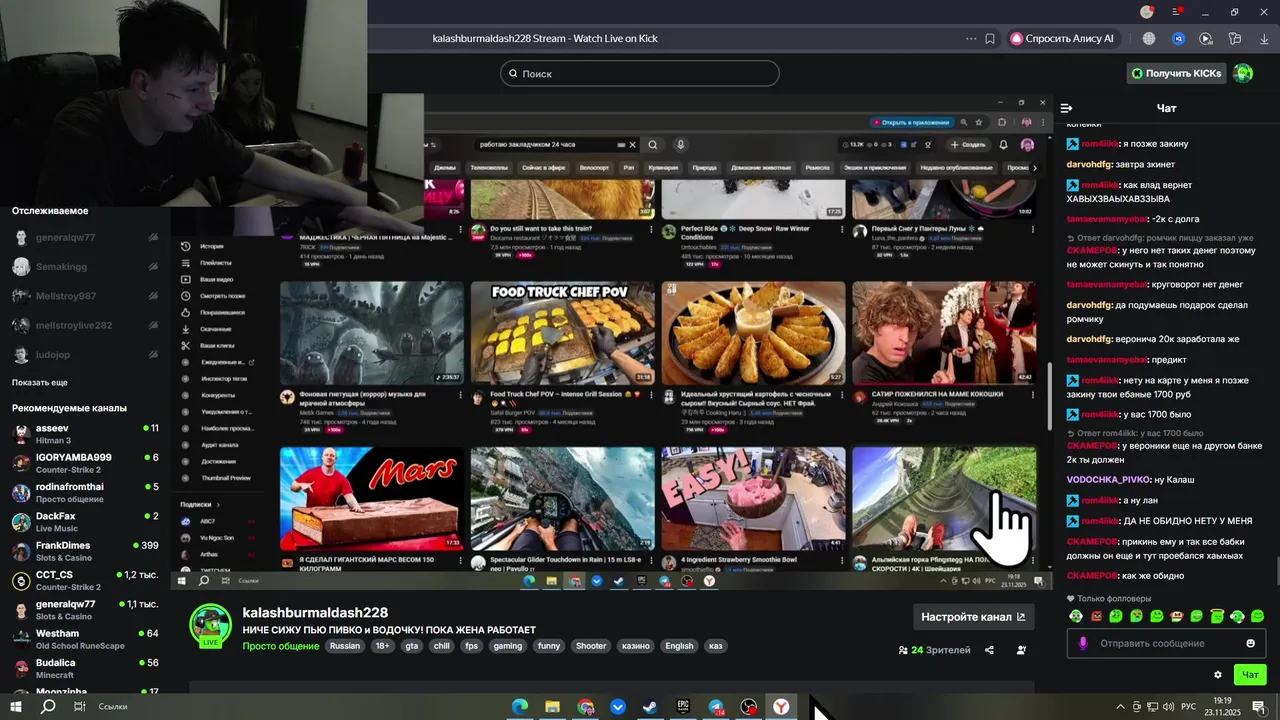Open followed channel Semakingg
Screen dimensions: 1280x720
(x=85, y=267)
